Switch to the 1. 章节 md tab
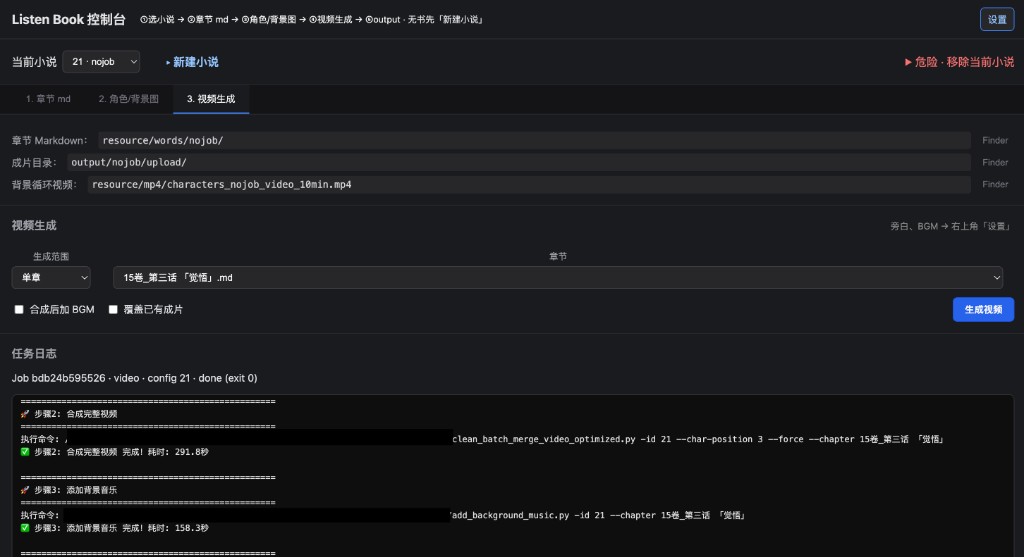 coord(48,99)
